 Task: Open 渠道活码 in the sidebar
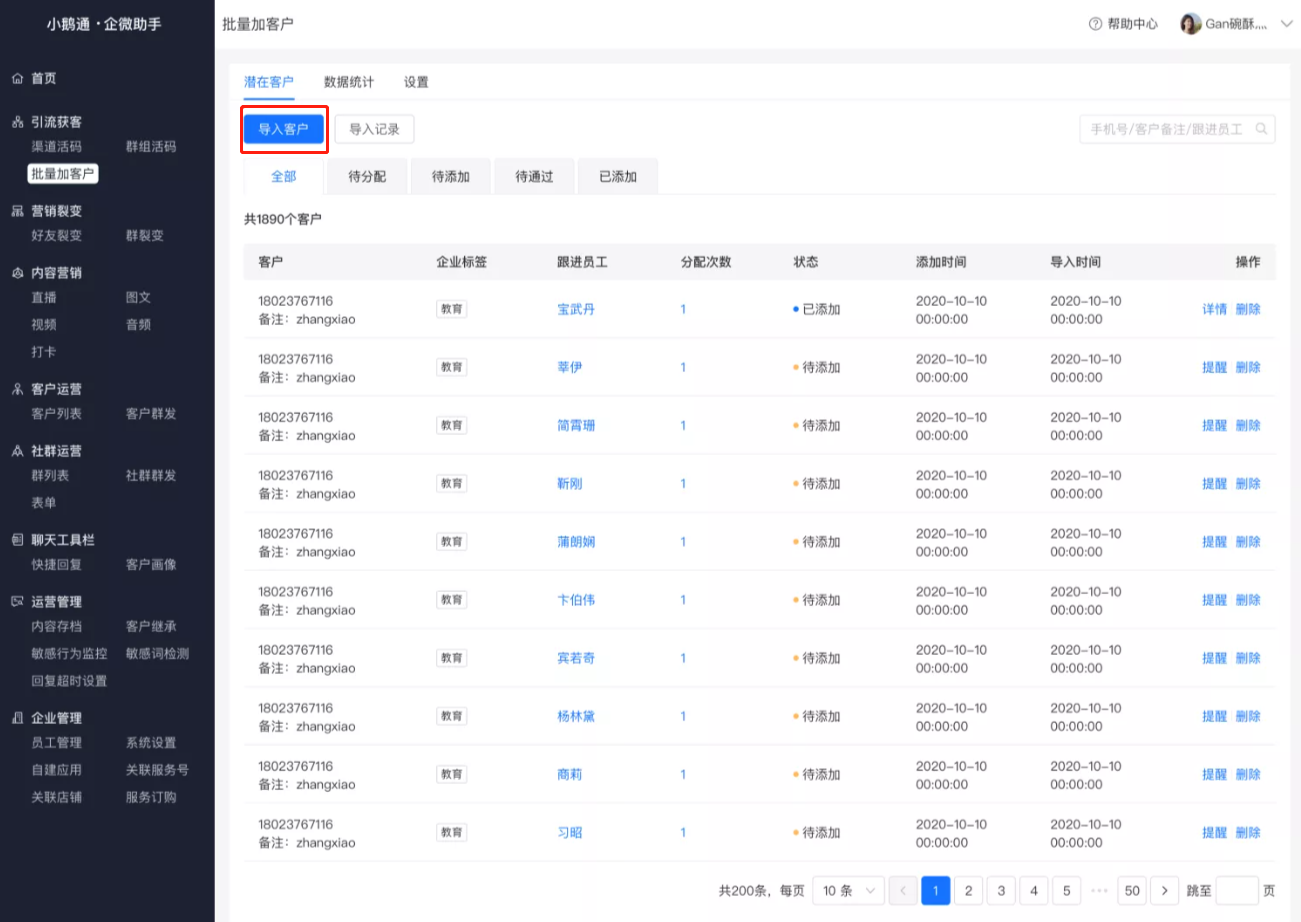pyautogui.click(x=57, y=147)
